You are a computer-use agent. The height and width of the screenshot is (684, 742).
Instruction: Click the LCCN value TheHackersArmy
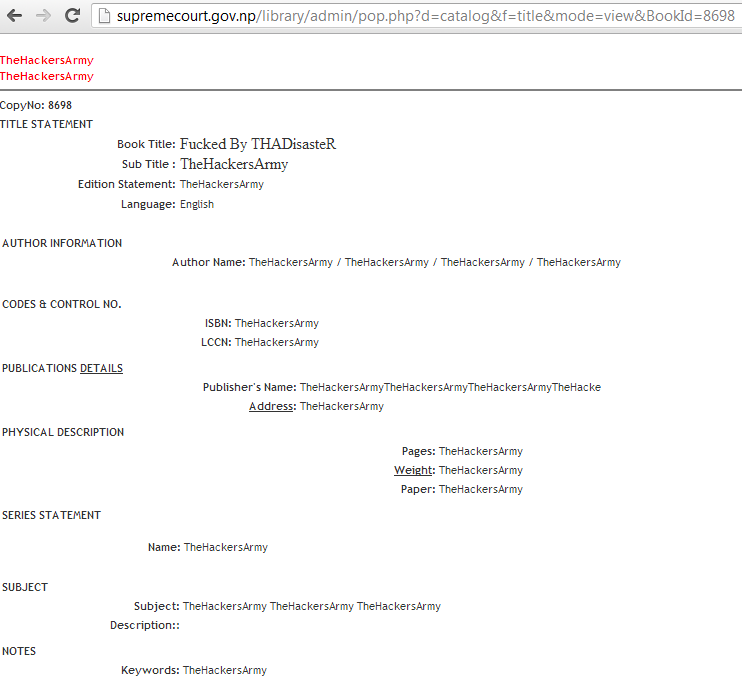pos(277,343)
